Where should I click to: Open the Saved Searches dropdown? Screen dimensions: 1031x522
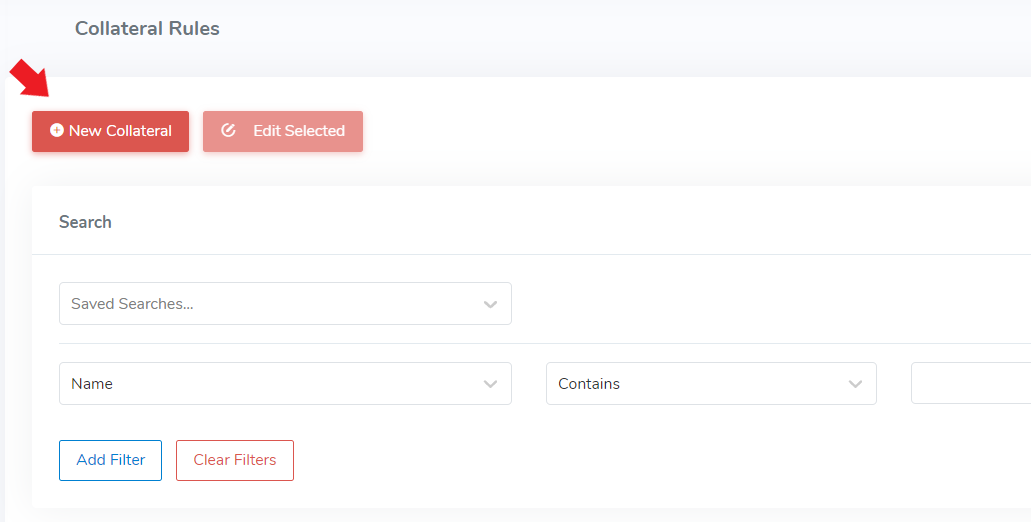click(x=285, y=304)
